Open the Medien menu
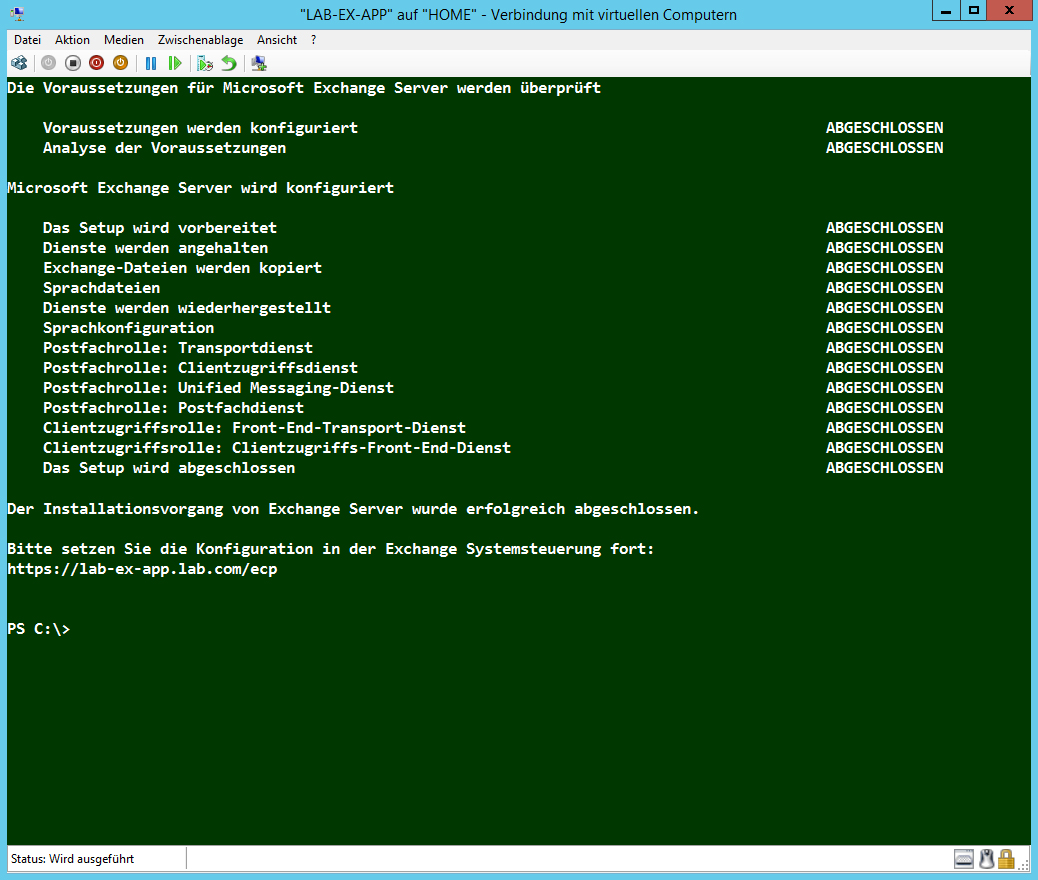Image resolution: width=1038 pixels, height=880 pixels. [124, 40]
